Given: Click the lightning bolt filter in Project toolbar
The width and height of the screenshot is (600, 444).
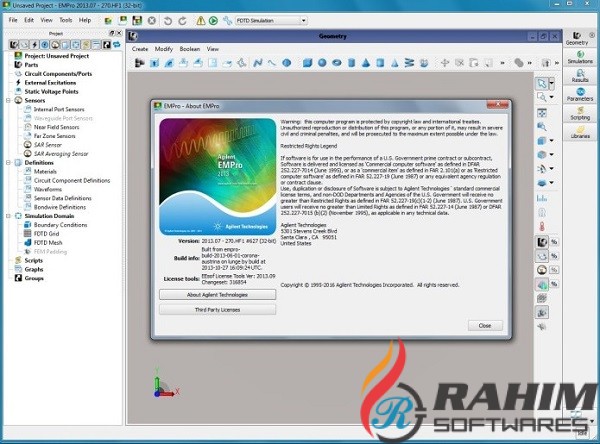Looking at the screenshot, I should point(34,45).
